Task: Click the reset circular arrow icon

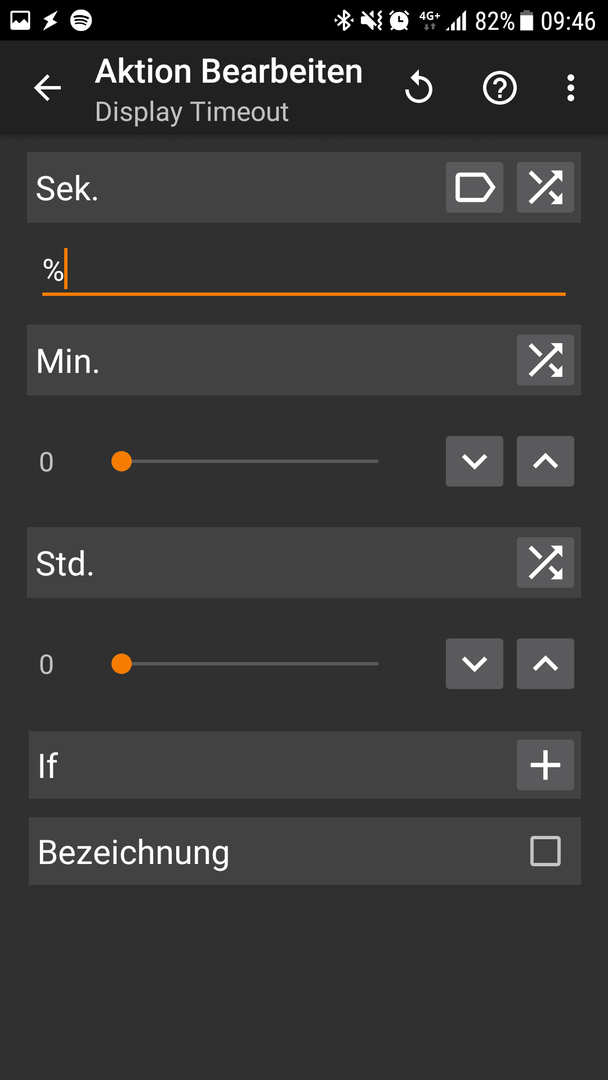Action: pyautogui.click(x=419, y=88)
